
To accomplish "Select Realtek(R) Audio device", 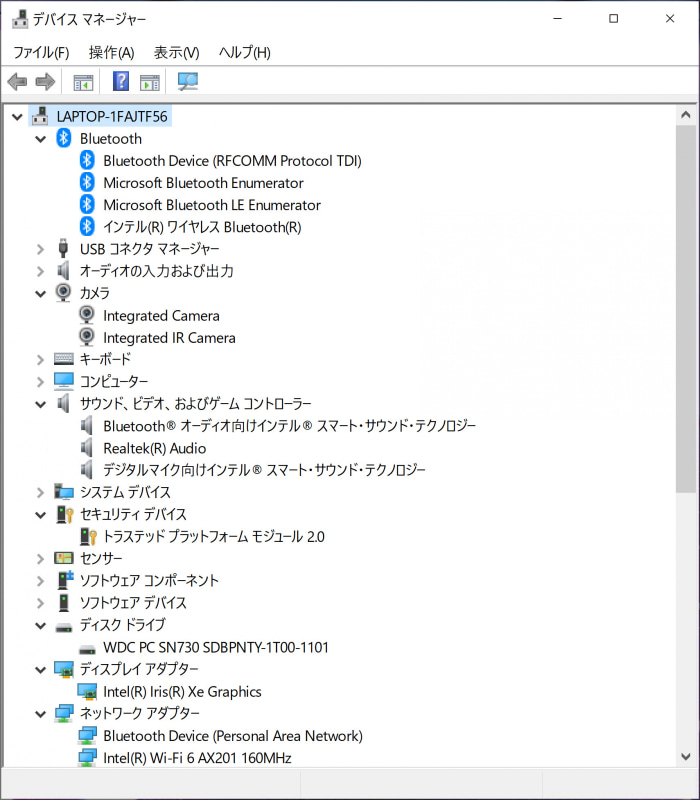I will point(155,448).
